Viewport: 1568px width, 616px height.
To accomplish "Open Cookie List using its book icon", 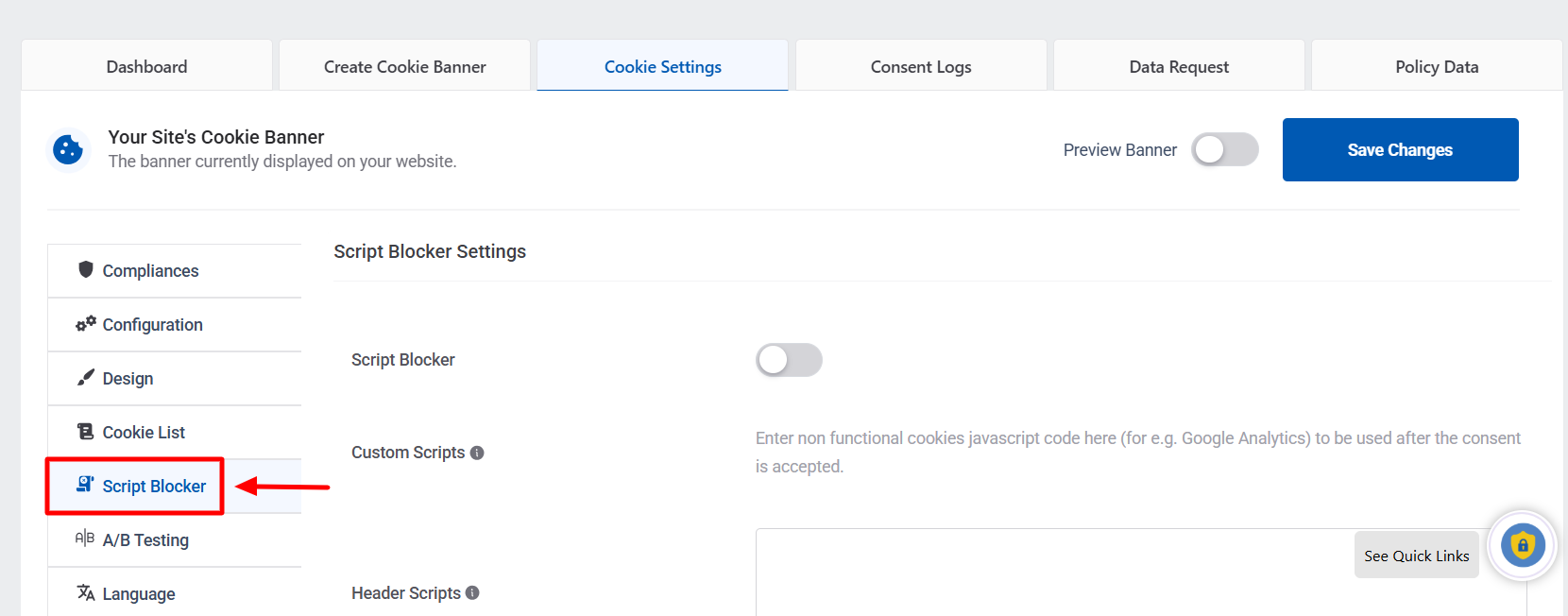I will (84, 432).
